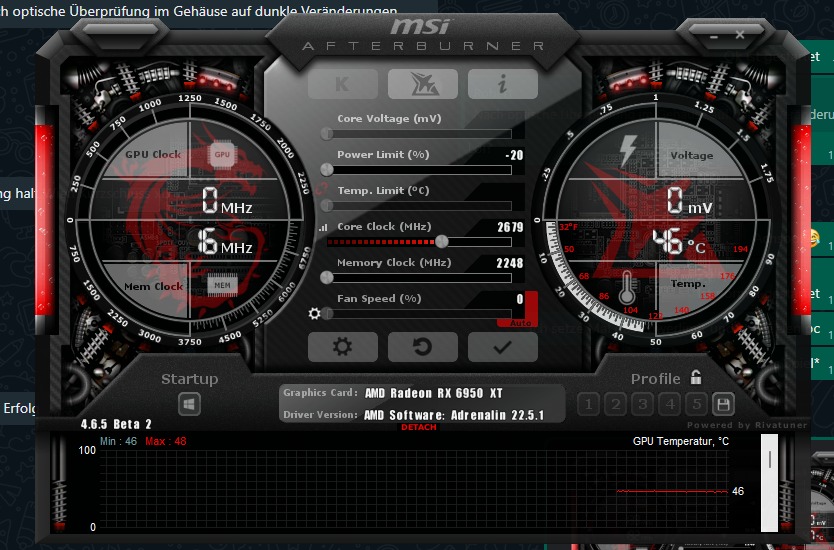Minimize the Afterburner window
834x550 pixels.
pos(714,37)
